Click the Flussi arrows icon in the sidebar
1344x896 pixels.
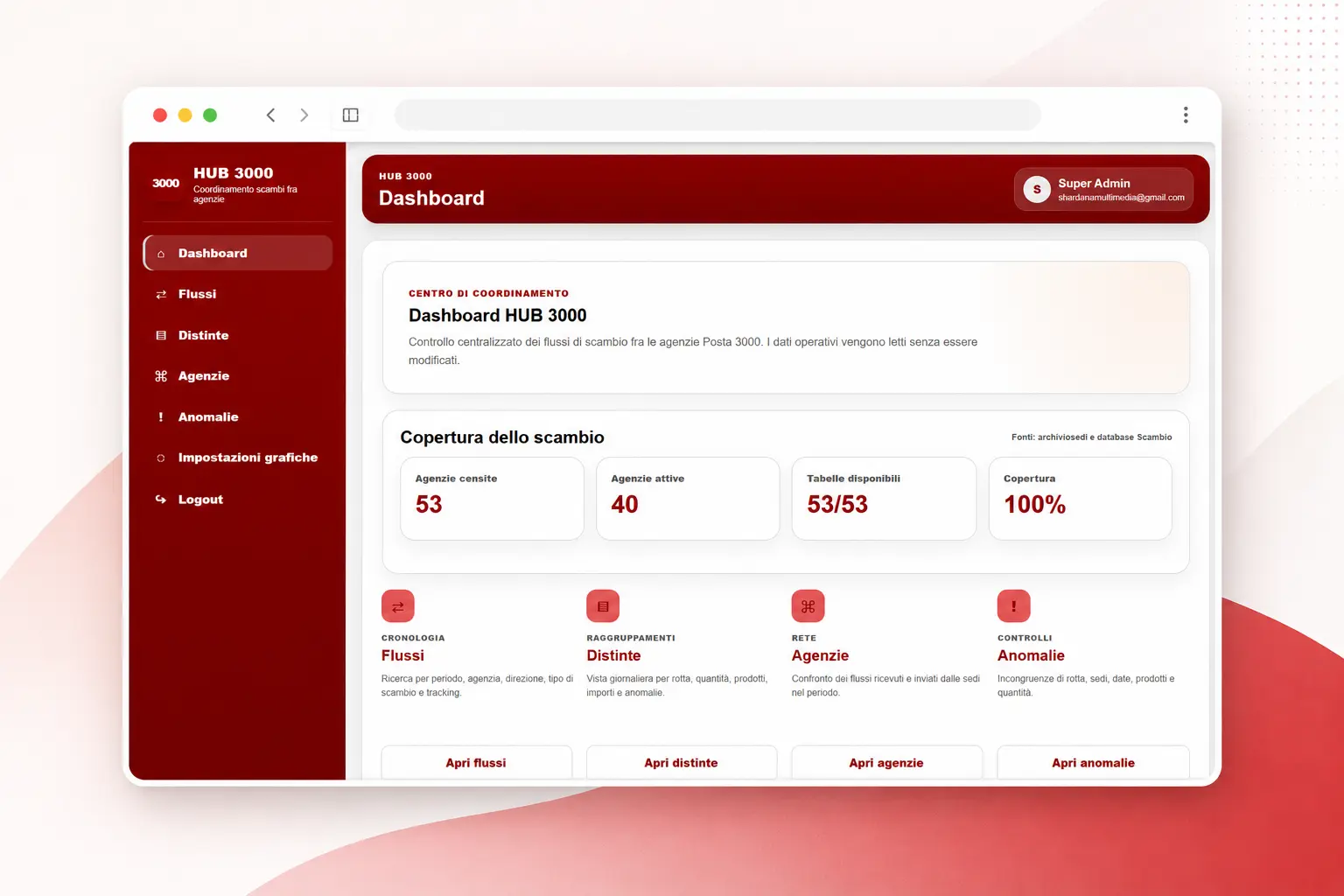pos(161,295)
